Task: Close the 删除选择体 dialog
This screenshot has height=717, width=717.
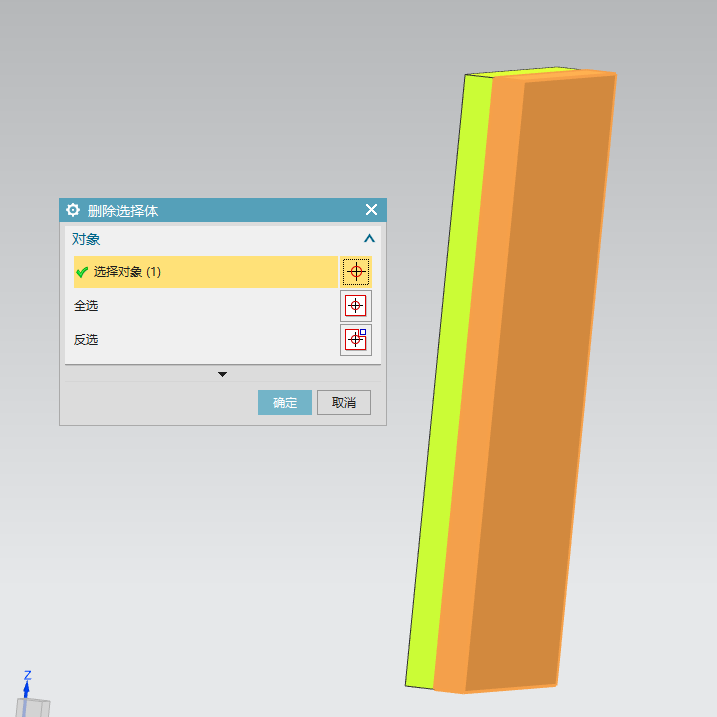Action: pyautogui.click(x=371, y=210)
